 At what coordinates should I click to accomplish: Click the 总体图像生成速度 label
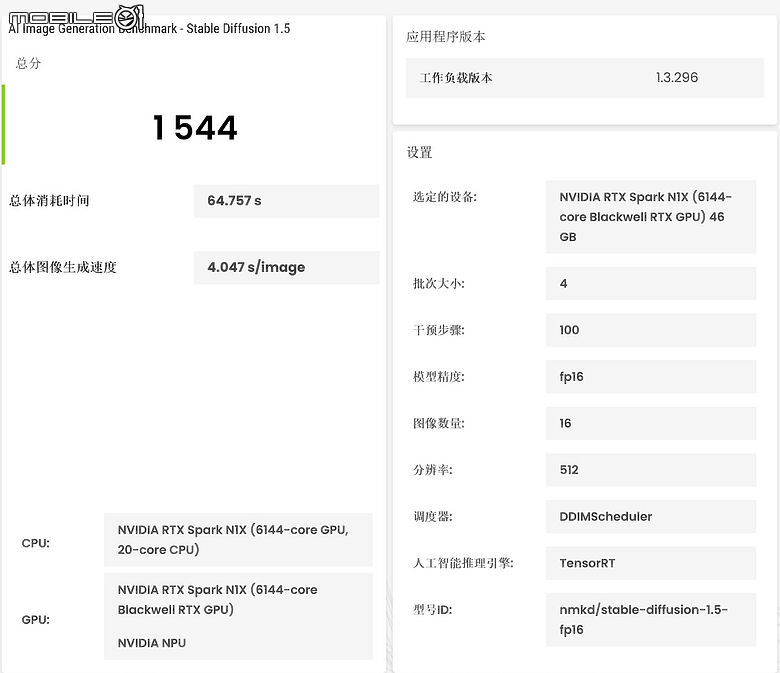click(x=63, y=268)
